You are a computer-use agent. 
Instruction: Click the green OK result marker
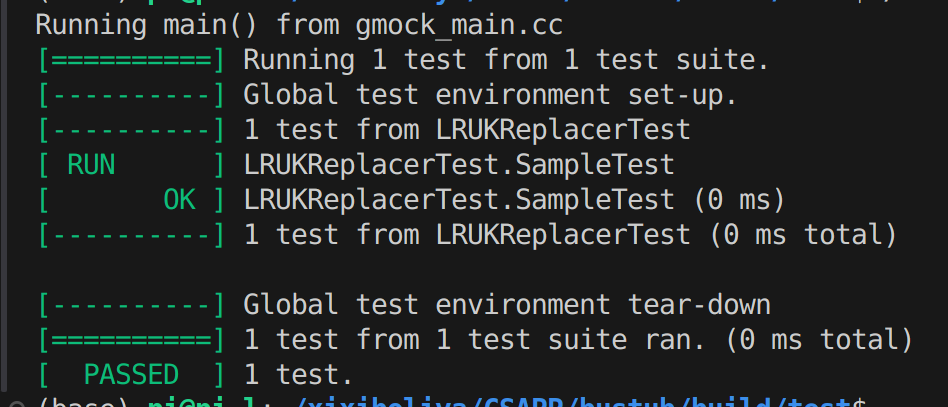(x=180, y=200)
